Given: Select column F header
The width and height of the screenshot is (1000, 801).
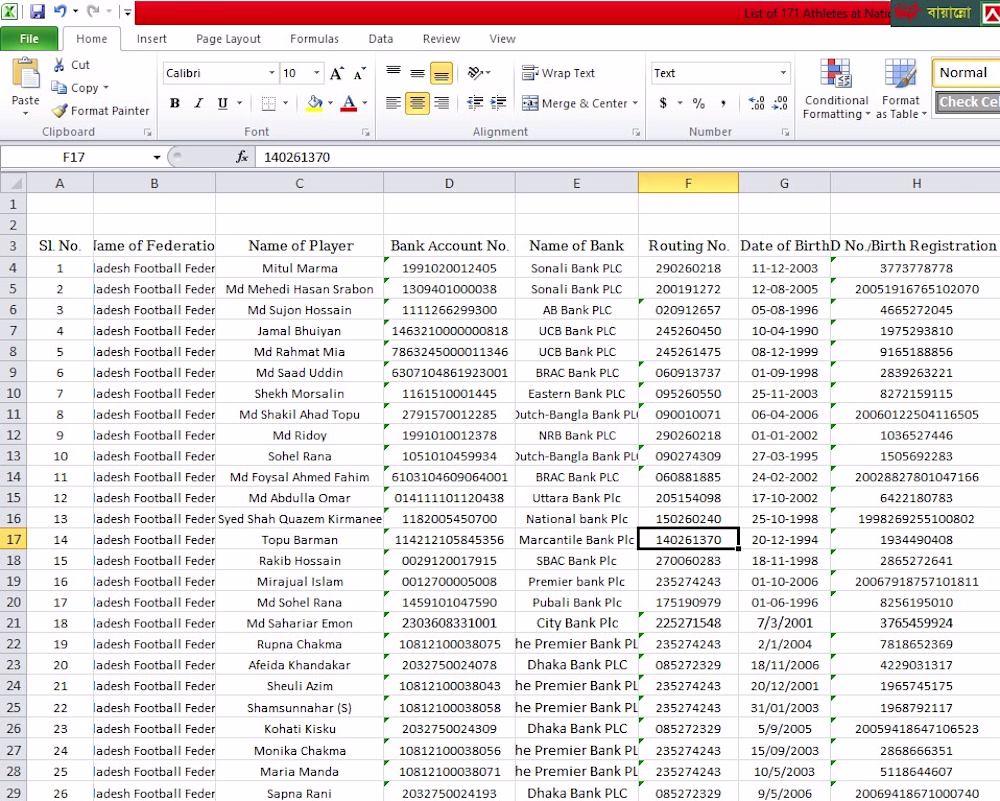Looking at the screenshot, I should point(688,183).
